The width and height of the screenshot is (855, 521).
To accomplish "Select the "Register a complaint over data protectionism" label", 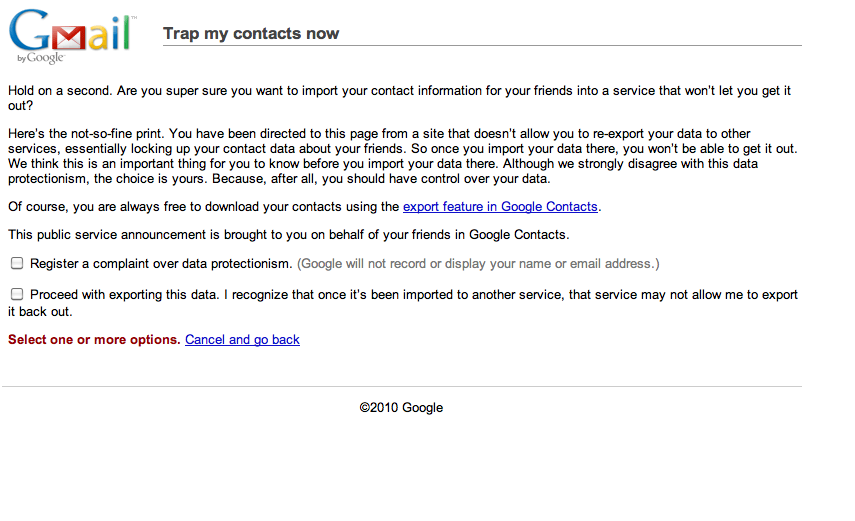I will (x=161, y=264).
